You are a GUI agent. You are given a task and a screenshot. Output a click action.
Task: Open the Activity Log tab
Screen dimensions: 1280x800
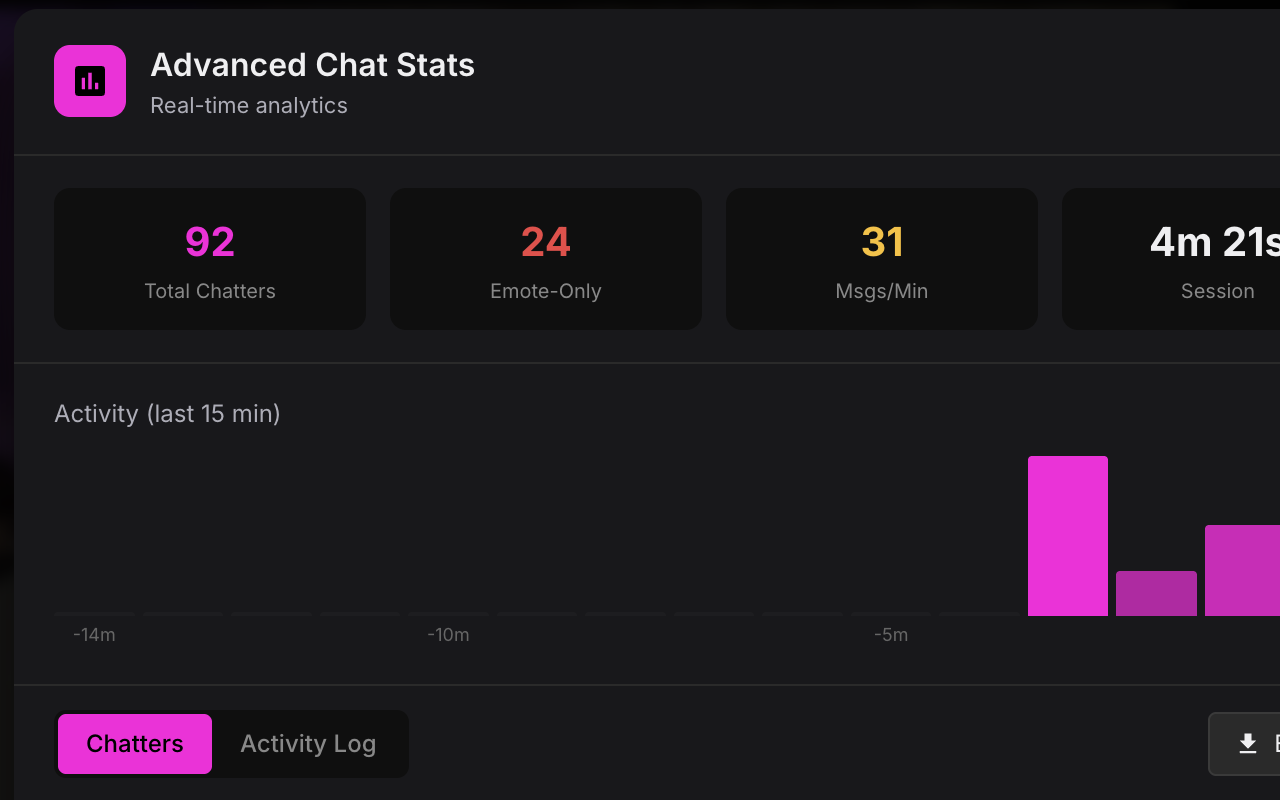[308, 744]
